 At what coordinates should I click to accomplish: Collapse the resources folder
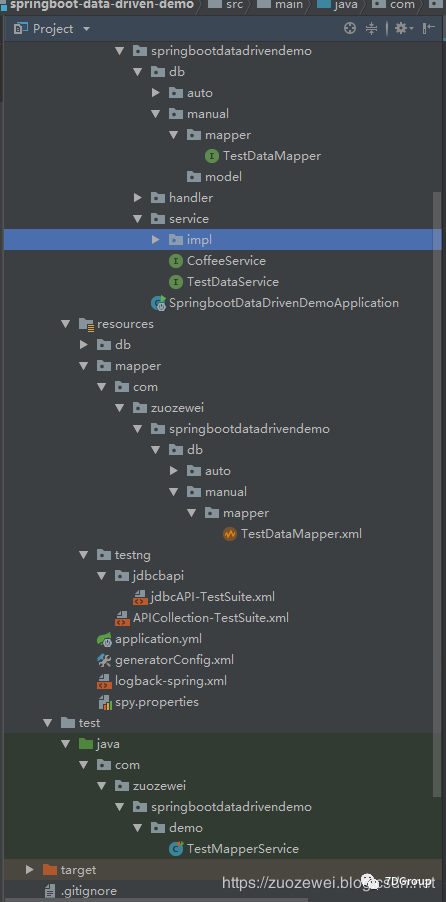(66, 324)
